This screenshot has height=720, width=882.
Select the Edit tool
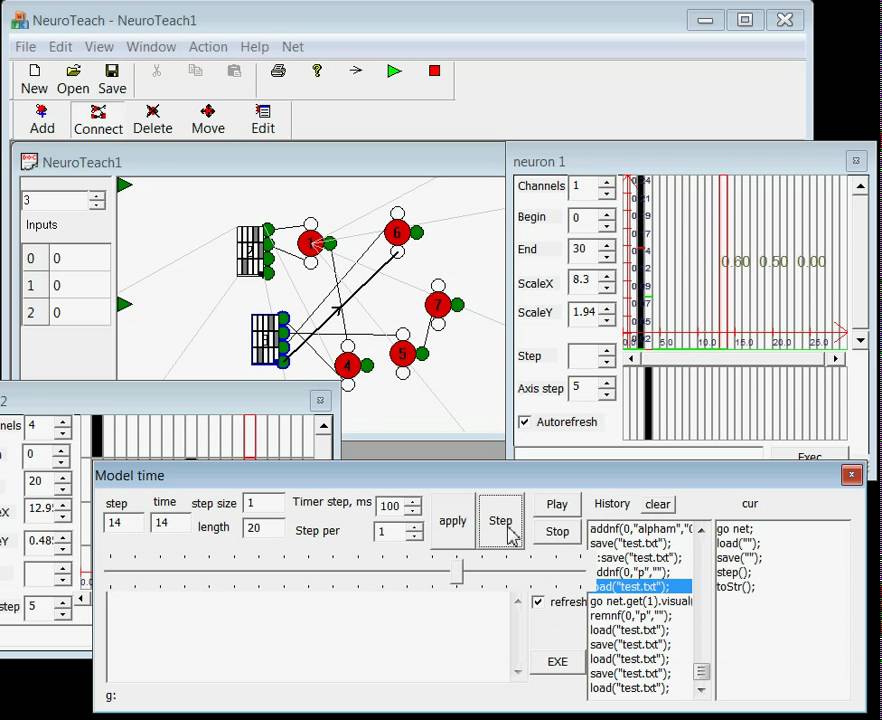click(x=263, y=119)
